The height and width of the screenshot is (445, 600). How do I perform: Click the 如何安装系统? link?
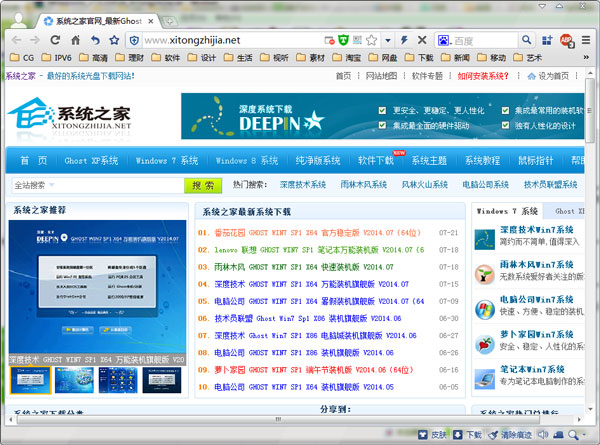click(x=483, y=76)
